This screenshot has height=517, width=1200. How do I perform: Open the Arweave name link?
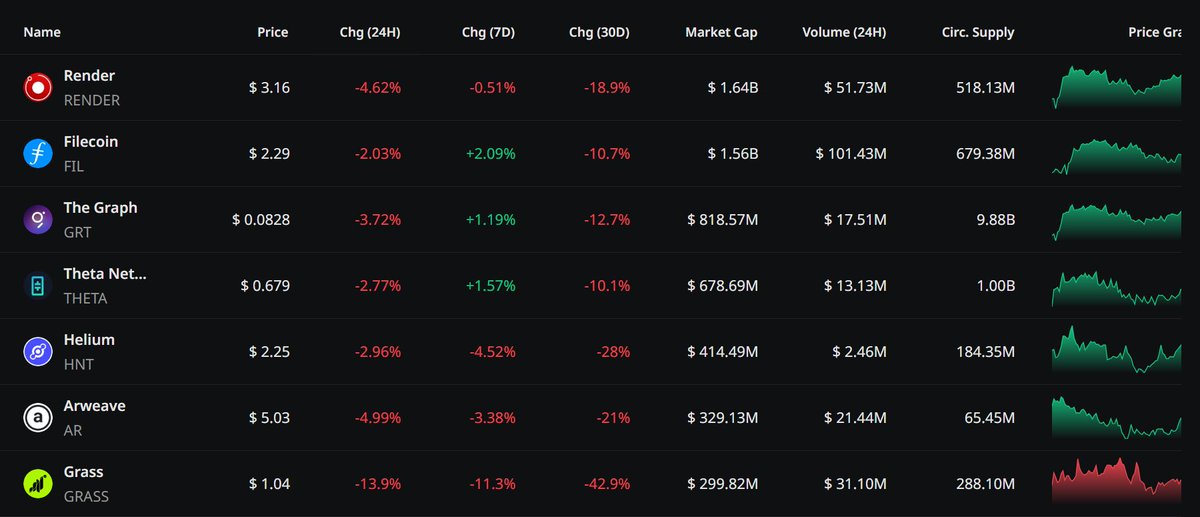click(x=94, y=406)
